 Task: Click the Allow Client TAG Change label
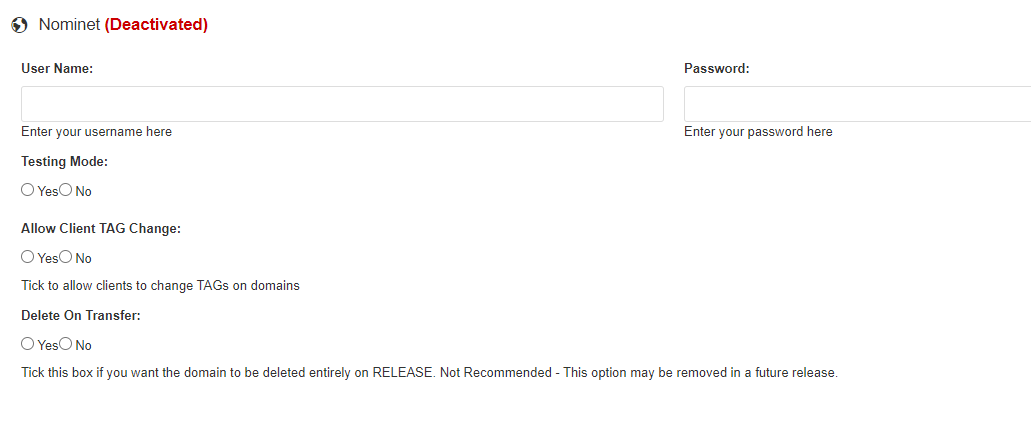101,229
